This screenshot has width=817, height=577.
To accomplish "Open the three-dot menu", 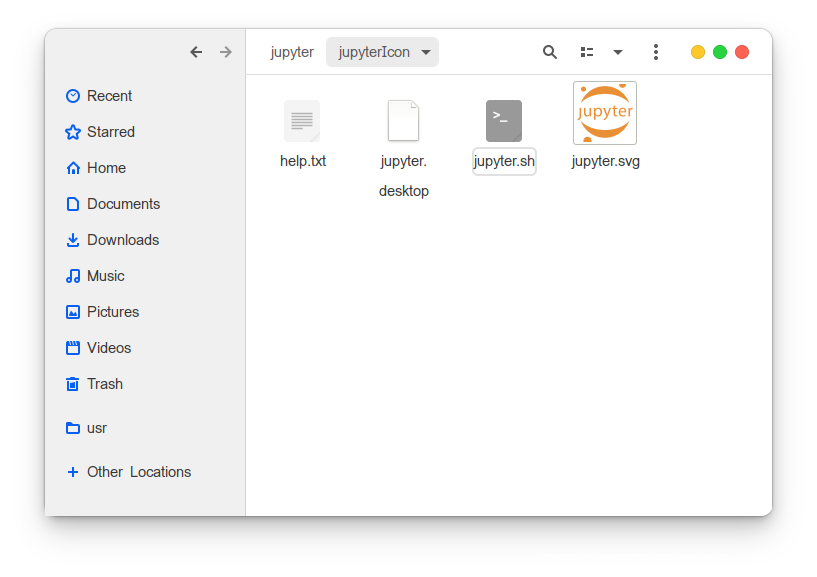I will click(x=656, y=52).
